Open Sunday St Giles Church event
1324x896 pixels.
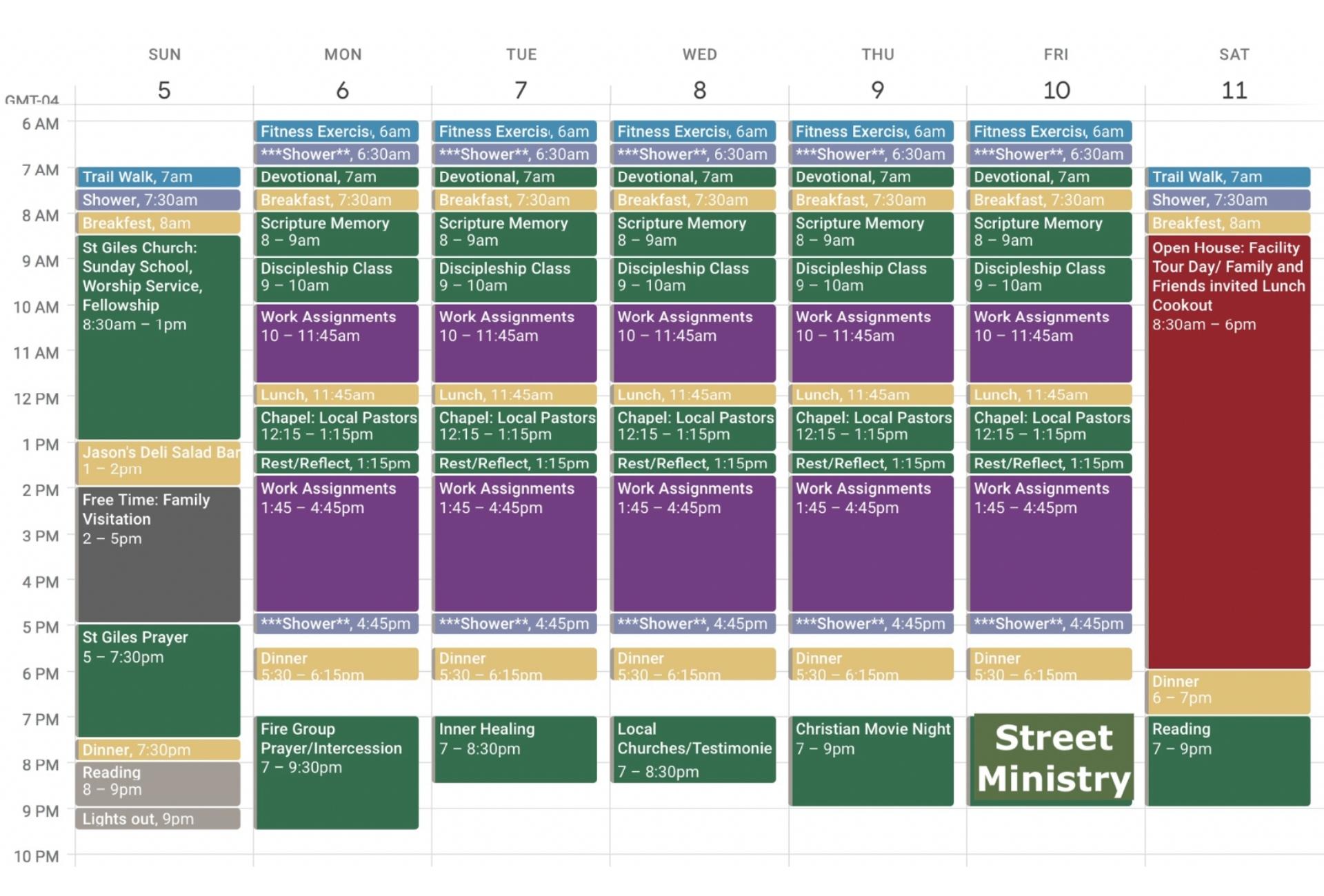pyautogui.click(x=159, y=338)
